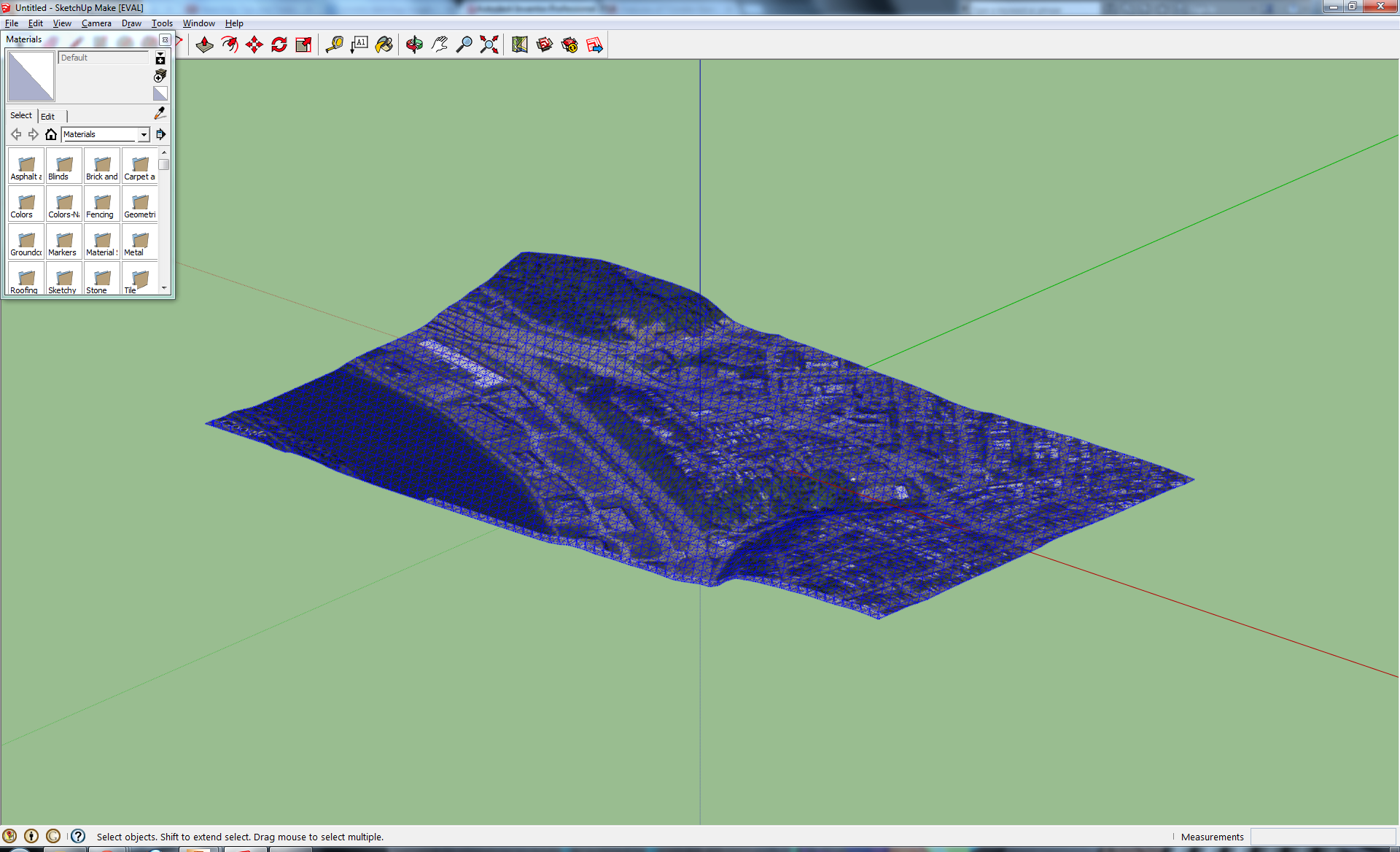
Task: Click the geo-location status bar icon
Action: coord(9,836)
